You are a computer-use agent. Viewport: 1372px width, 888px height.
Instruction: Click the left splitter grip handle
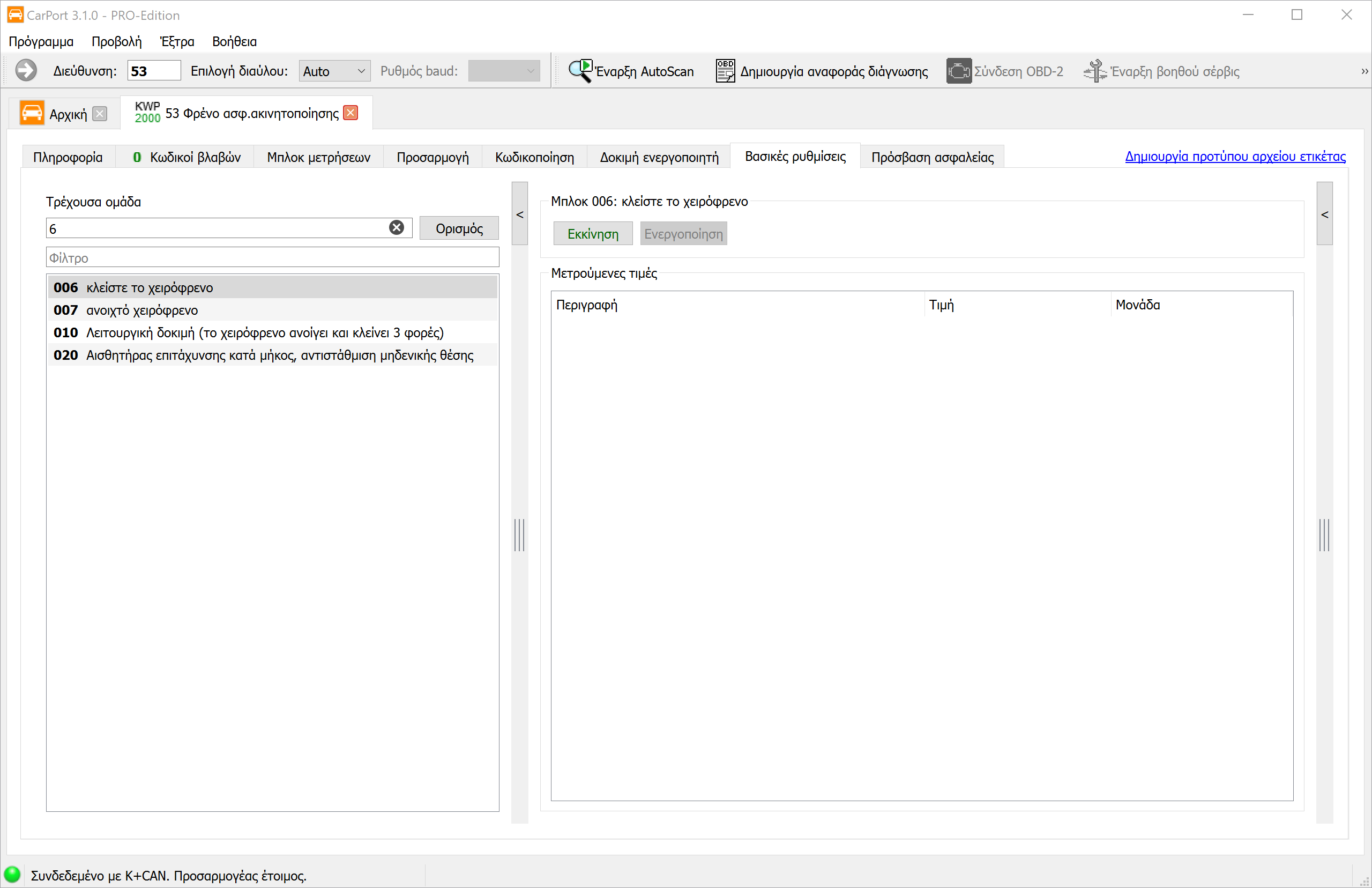coord(519,535)
